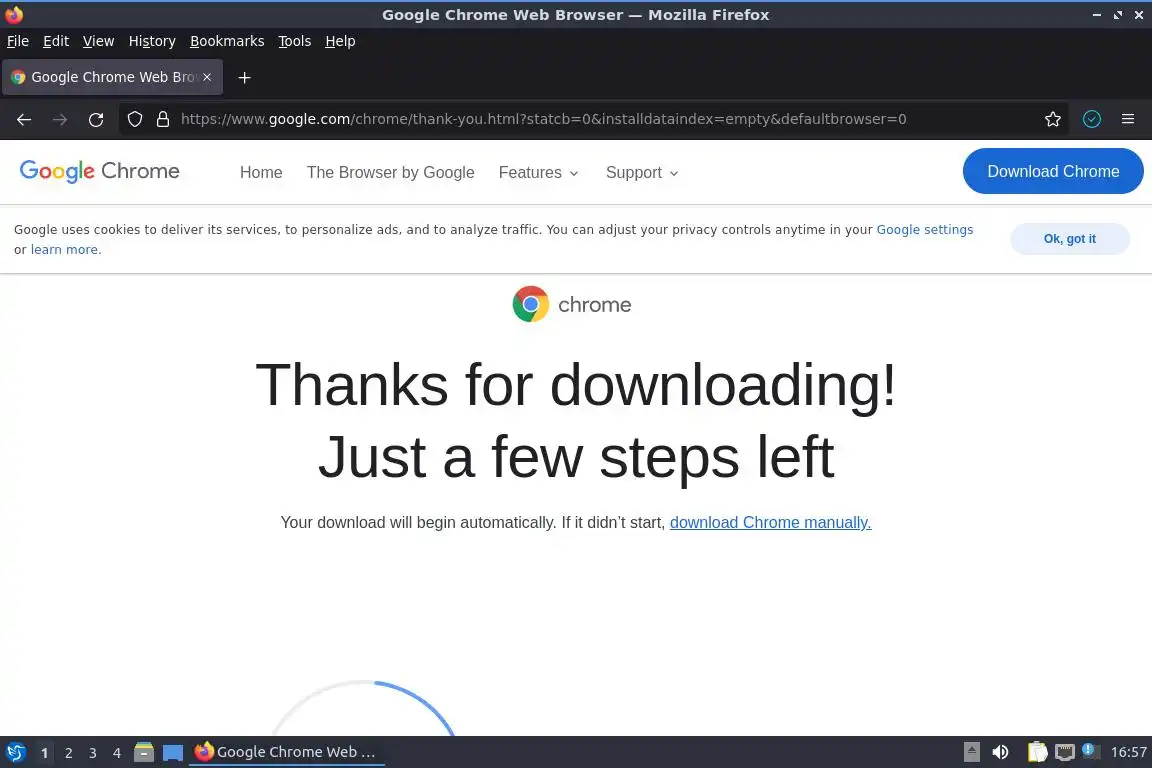This screenshot has width=1152, height=768.
Task: Switch to workspace 4
Action: (117, 753)
